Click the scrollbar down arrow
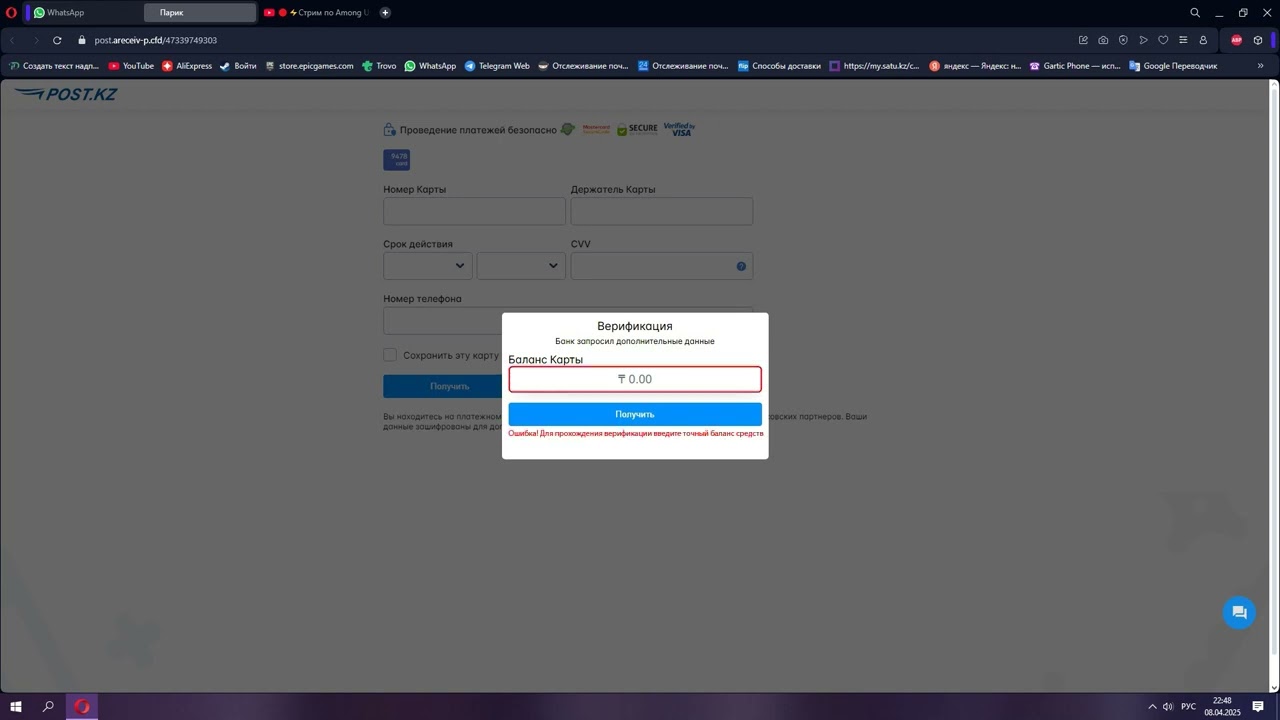The image size is (1280, 720). coord(1274,688)
